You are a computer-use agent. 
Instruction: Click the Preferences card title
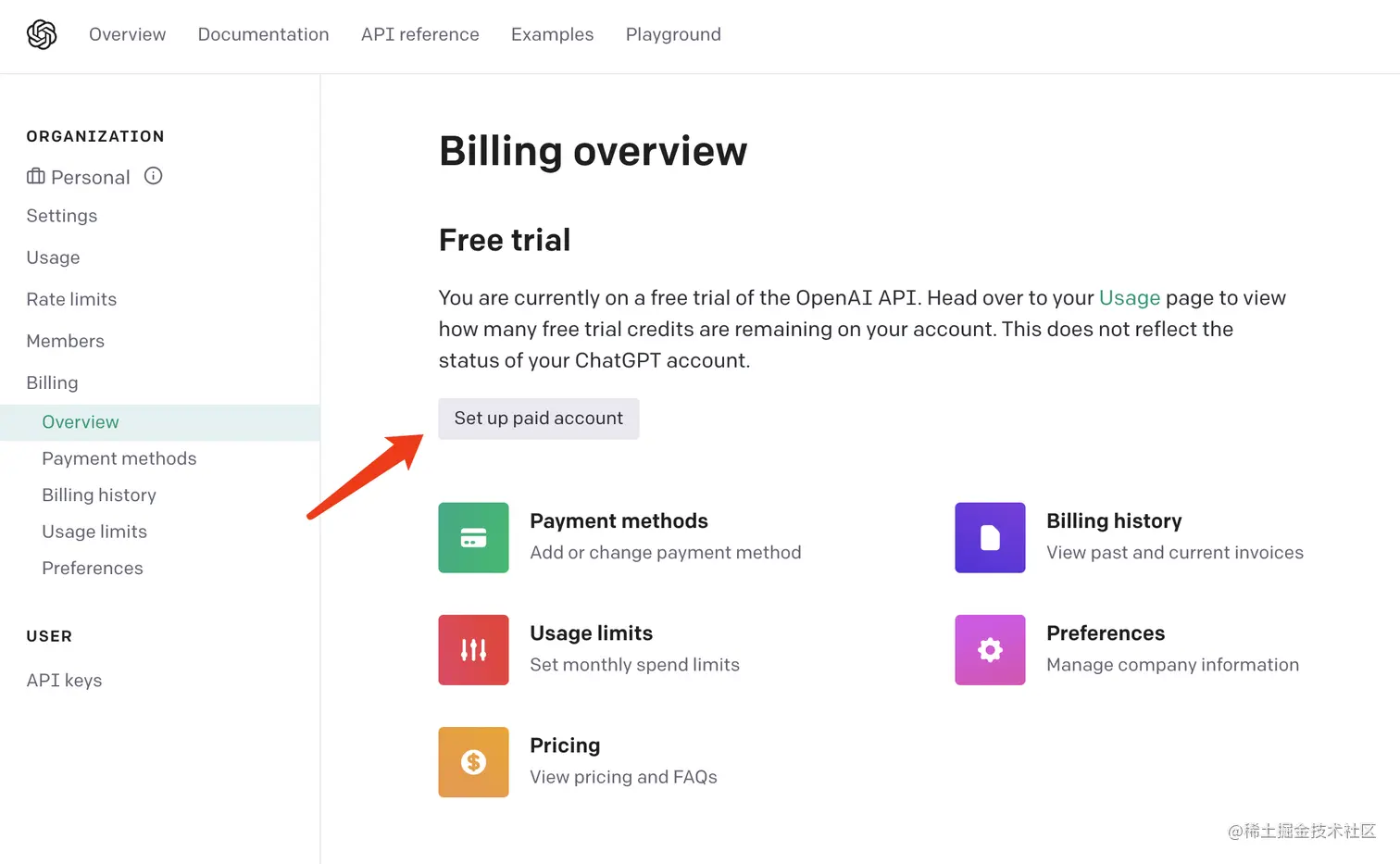pyautogui.click(x=1106, y=633)
